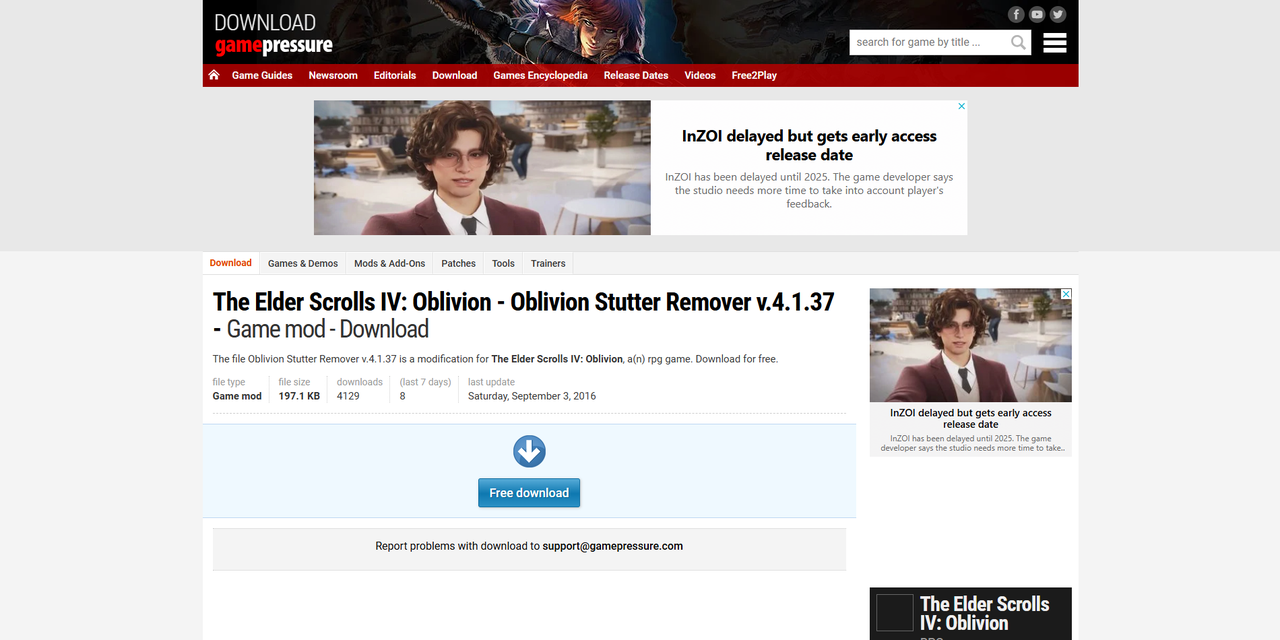Switch to the Trainers tab
Image resolution: width=1280 pixels, height=640 pixels.
[548, 264]
